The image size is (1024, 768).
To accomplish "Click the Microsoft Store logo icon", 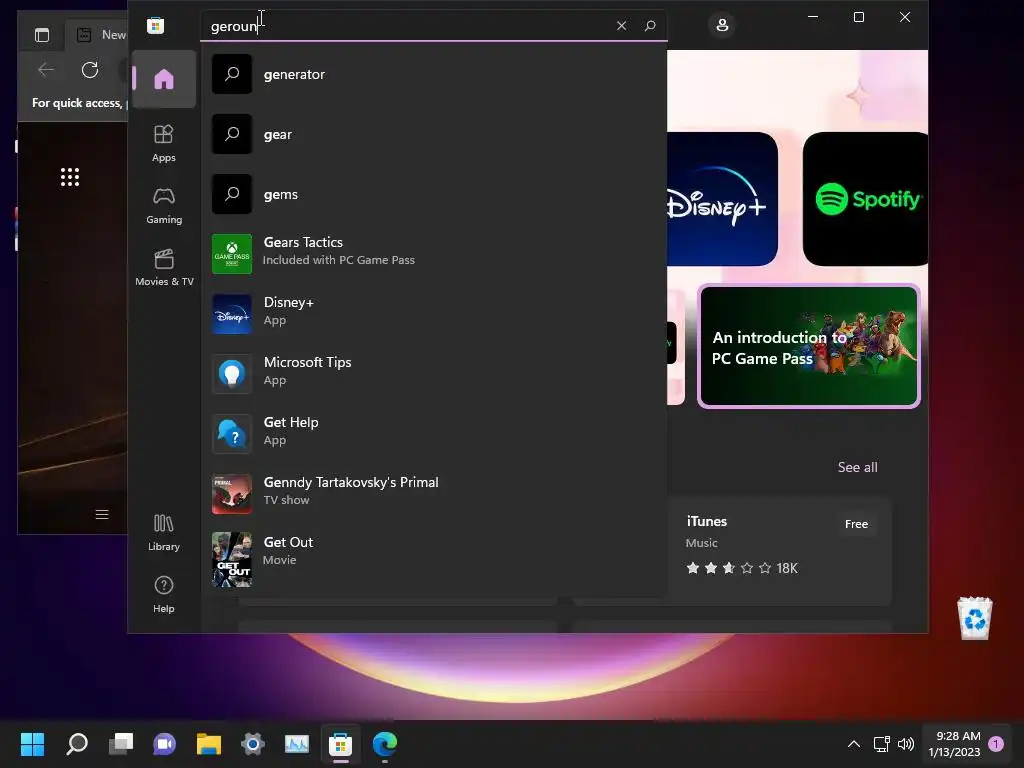I will pos(155,25).
